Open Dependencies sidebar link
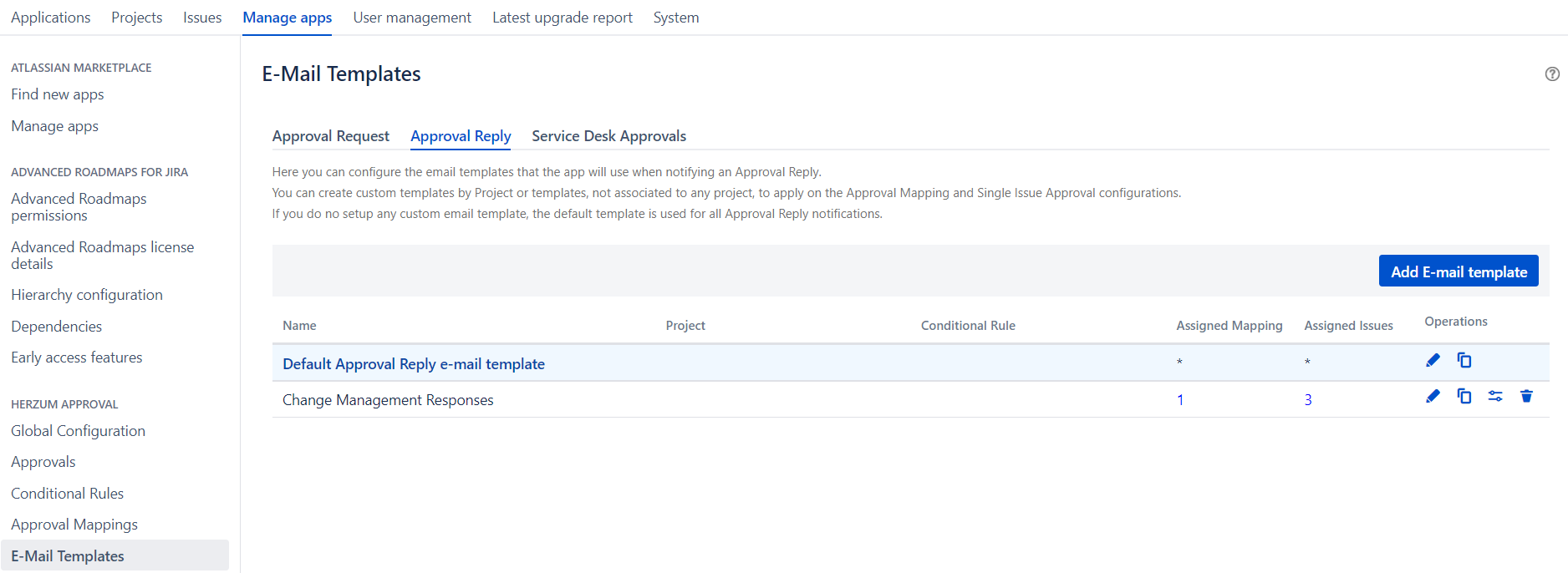The image size is (1568, 573). click(56, 327)
